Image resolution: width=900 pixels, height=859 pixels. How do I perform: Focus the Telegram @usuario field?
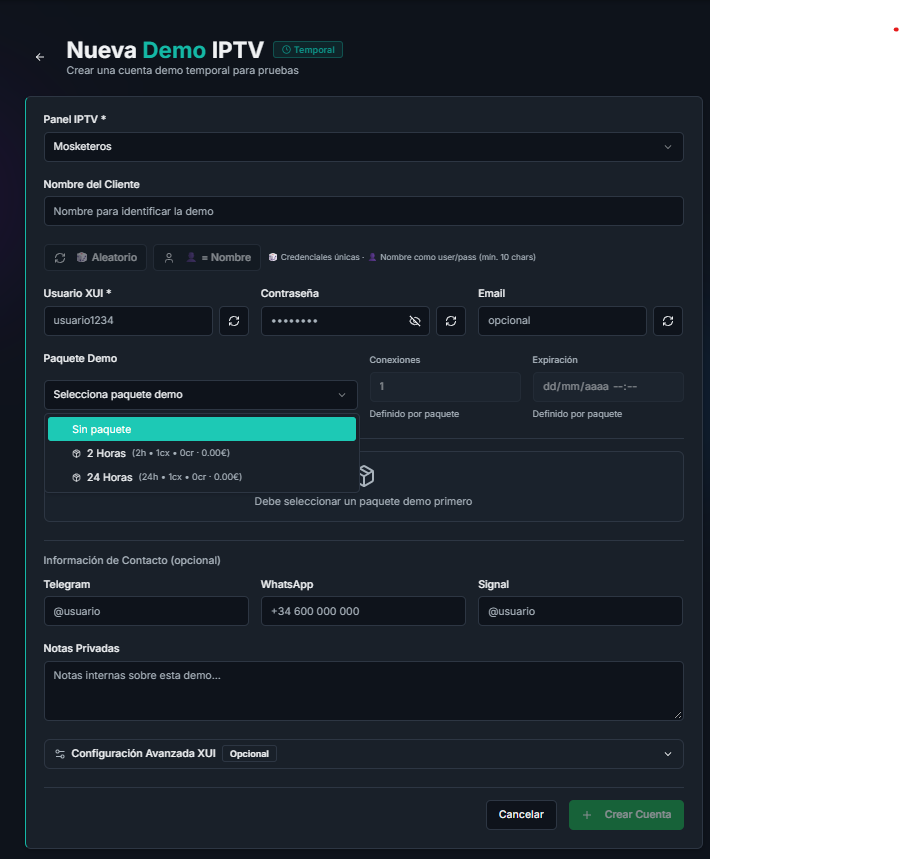146,611
